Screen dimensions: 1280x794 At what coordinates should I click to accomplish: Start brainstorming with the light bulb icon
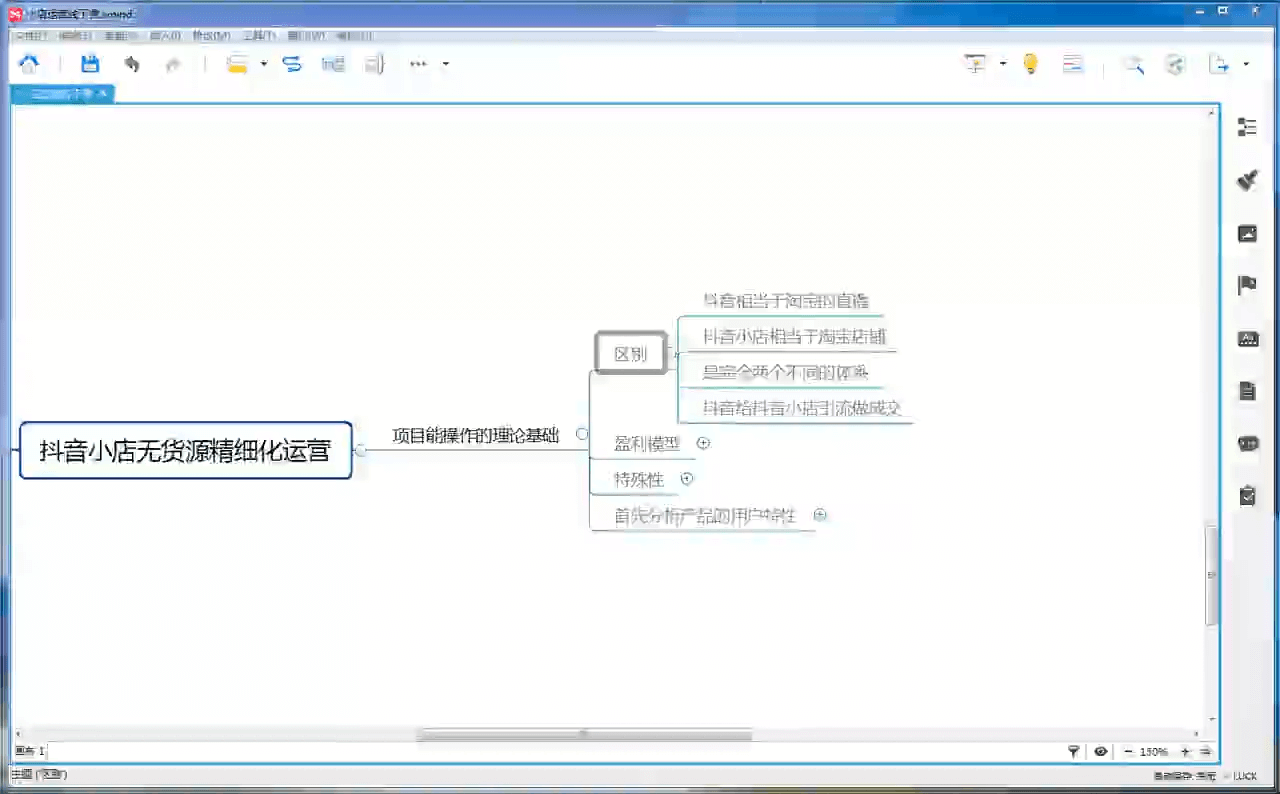1031,64
